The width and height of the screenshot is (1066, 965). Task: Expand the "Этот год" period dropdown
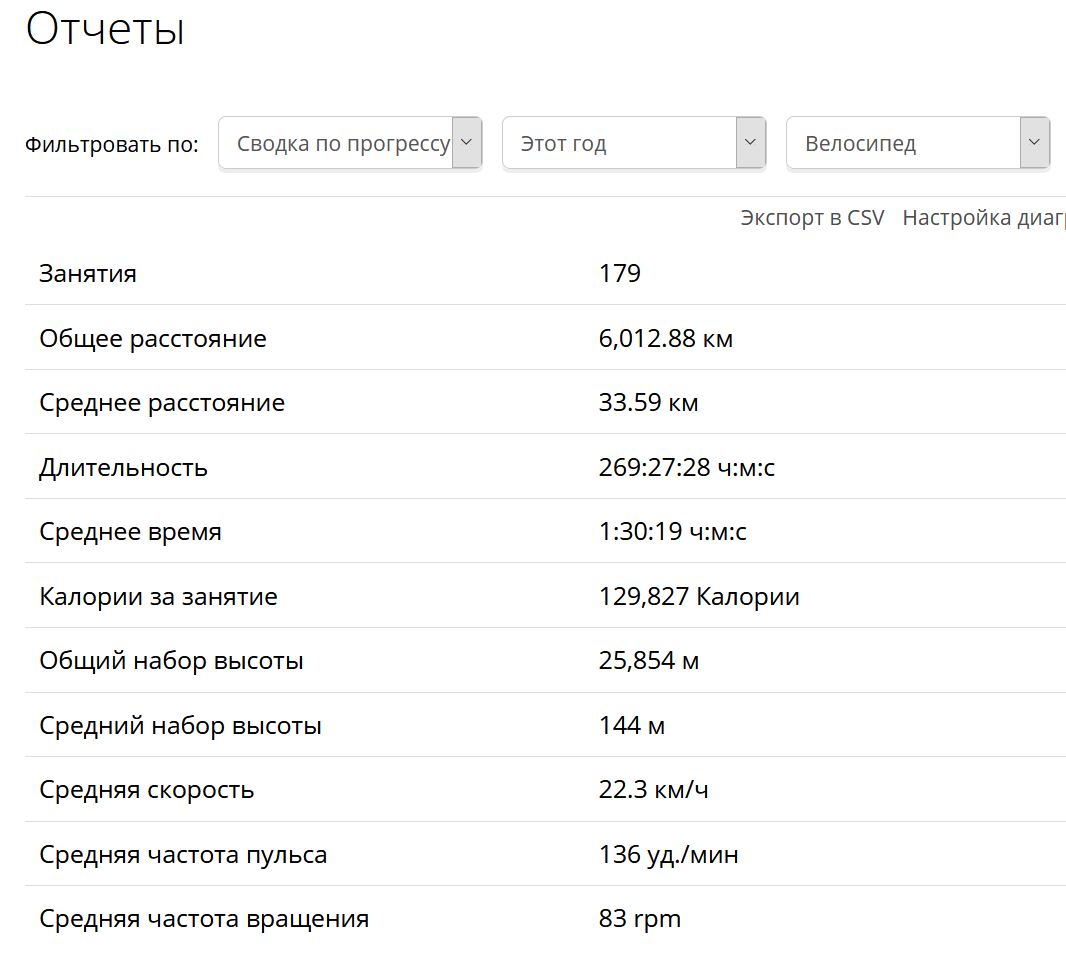click(x=634, y=143)
